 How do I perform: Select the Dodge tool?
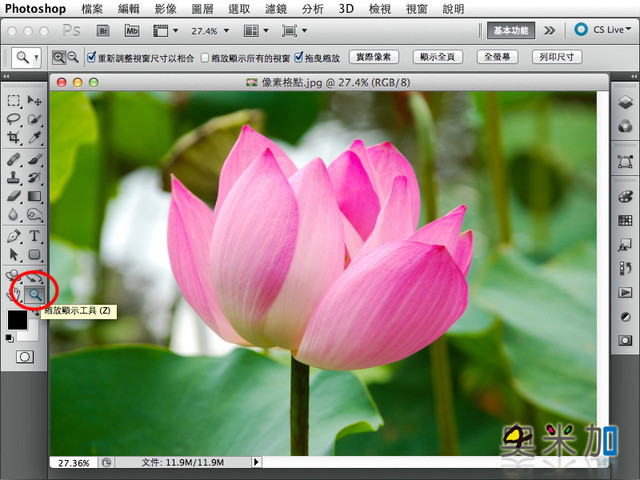point(34,215)
